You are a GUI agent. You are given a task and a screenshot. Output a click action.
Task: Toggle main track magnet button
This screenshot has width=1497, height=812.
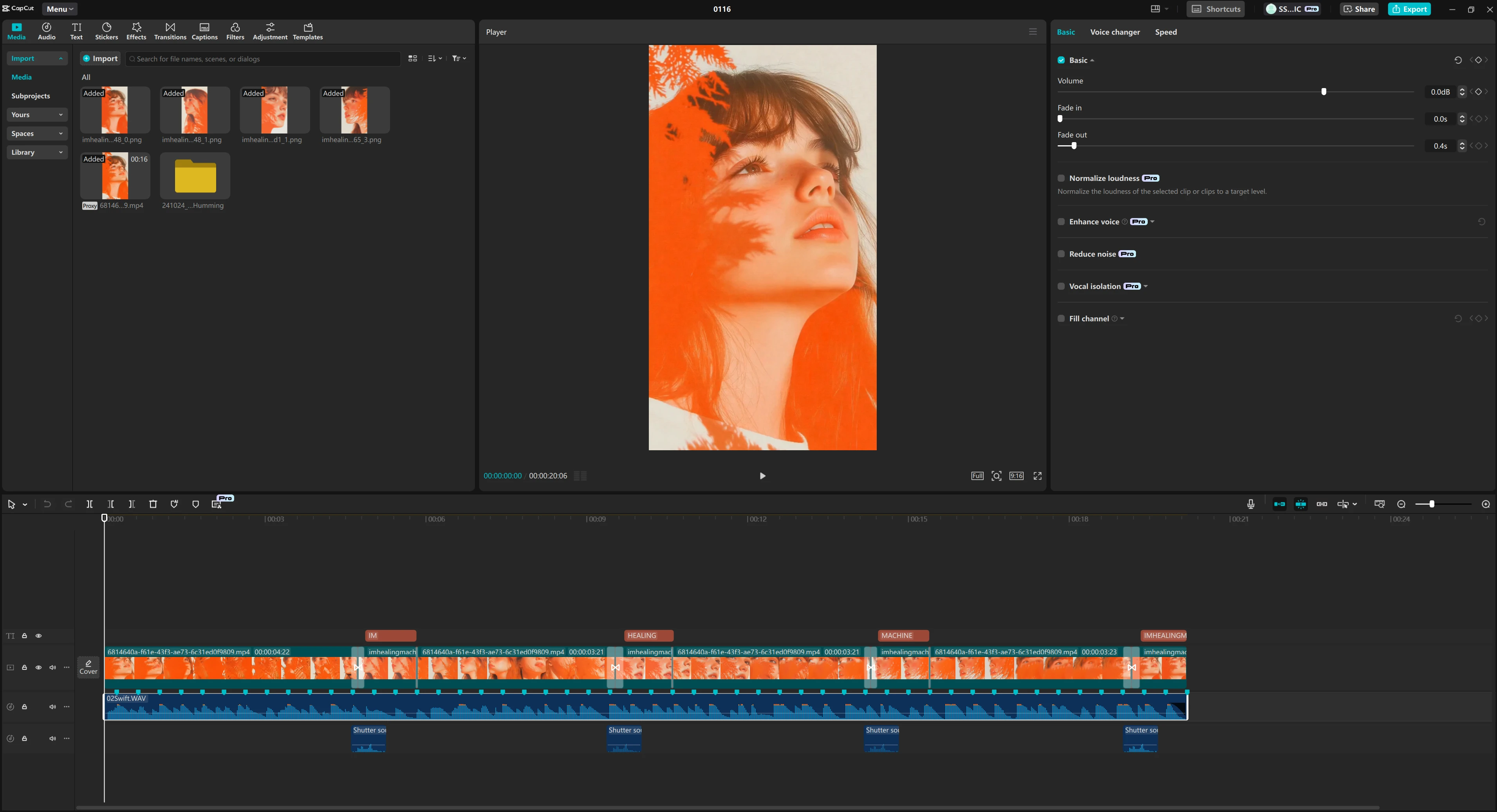1279,504
